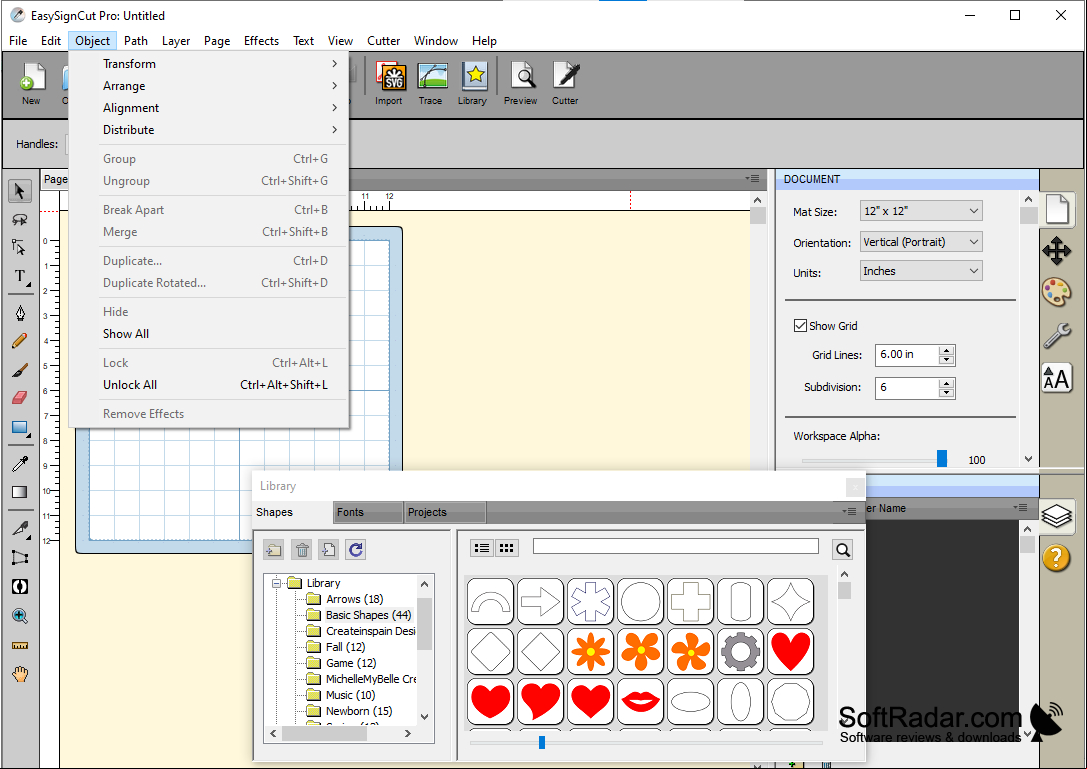Select the Pencil tool

pyautogui.click(x=19, y=340)
